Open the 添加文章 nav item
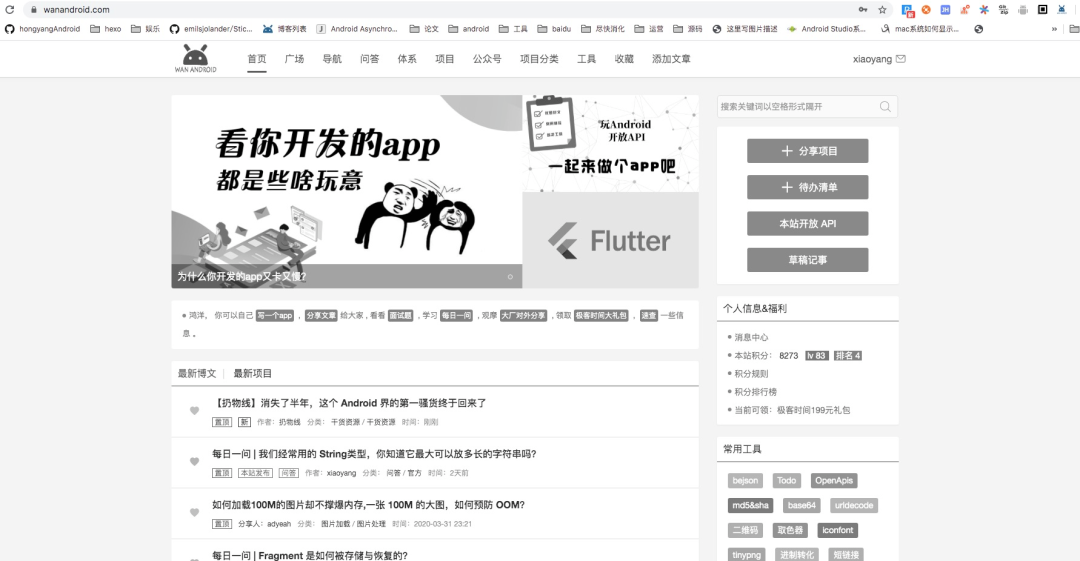This screenshot has width=1080, height=561. 672,59
